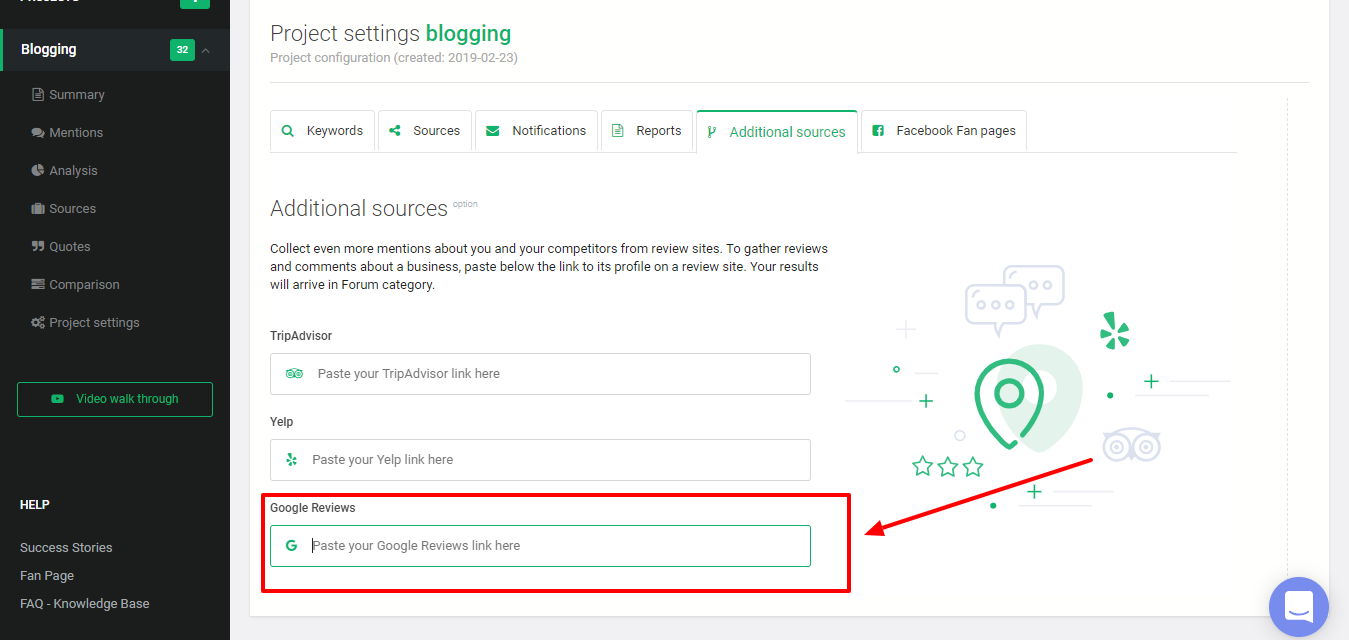Click the Summary document icon in sidebar
The image size is (1349, 640).
tap(38, 95)
